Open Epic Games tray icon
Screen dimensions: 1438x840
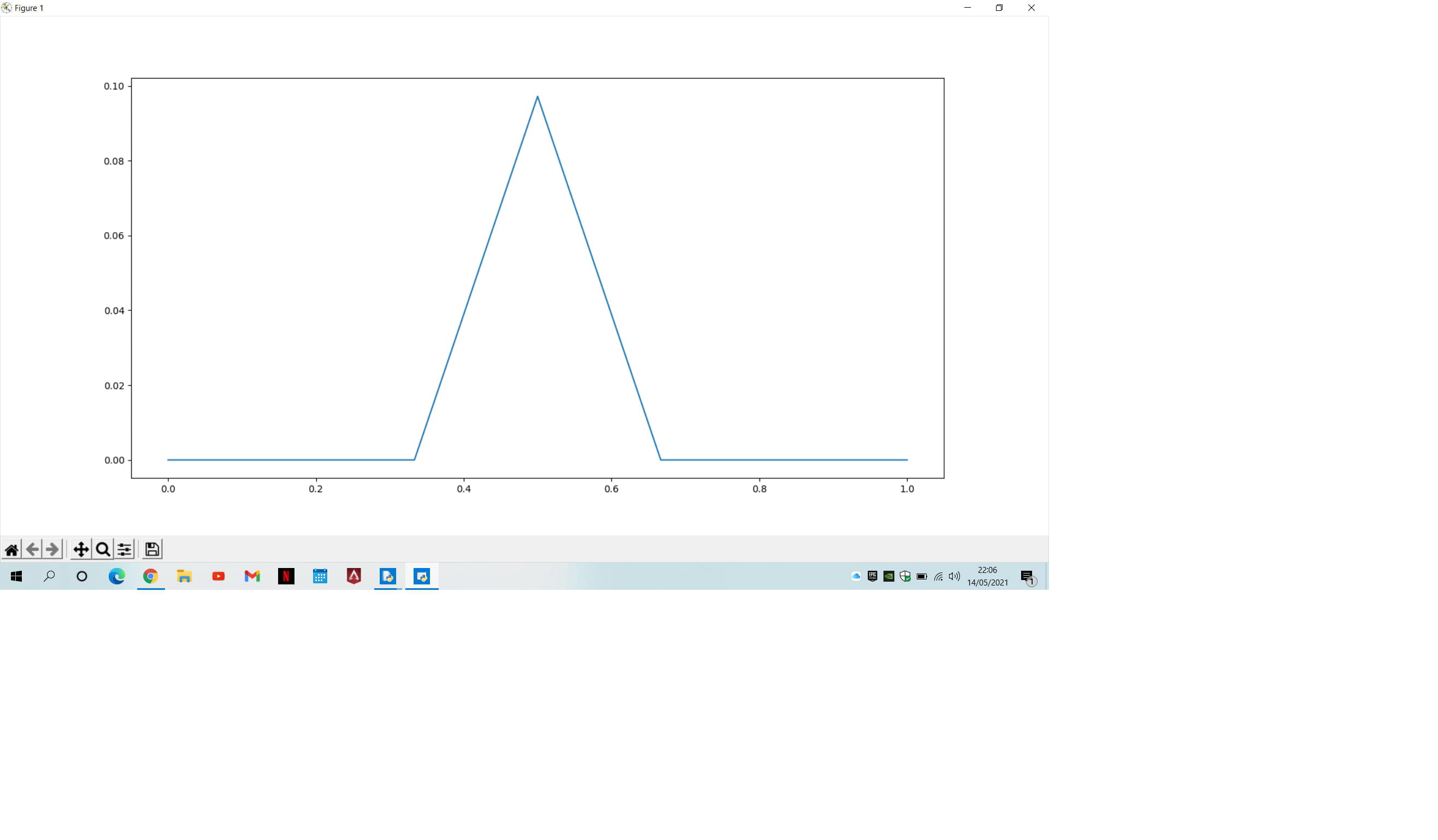pyautogui.click(x=873, y=577)
